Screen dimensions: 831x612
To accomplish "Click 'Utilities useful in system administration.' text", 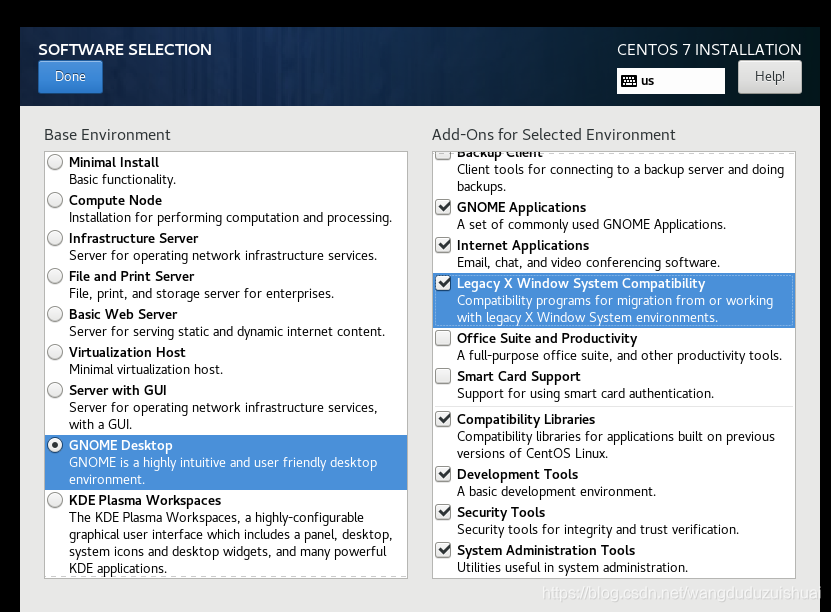I will (x=572, y=567).
